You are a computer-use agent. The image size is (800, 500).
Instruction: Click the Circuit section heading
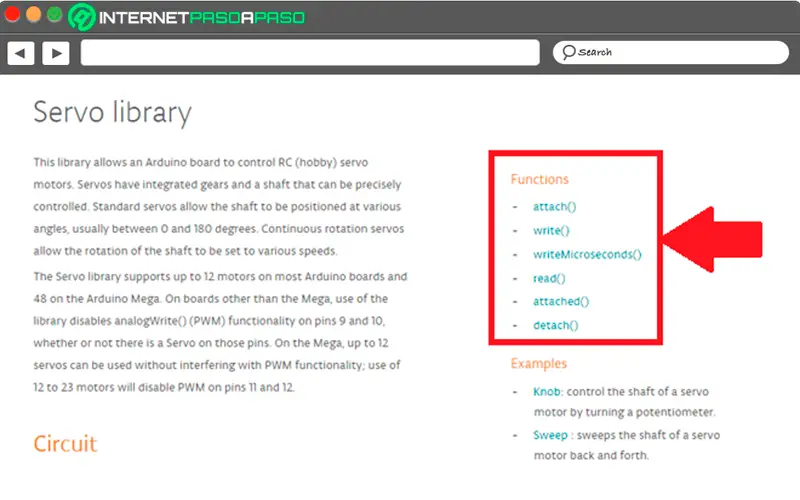[65, 444]
